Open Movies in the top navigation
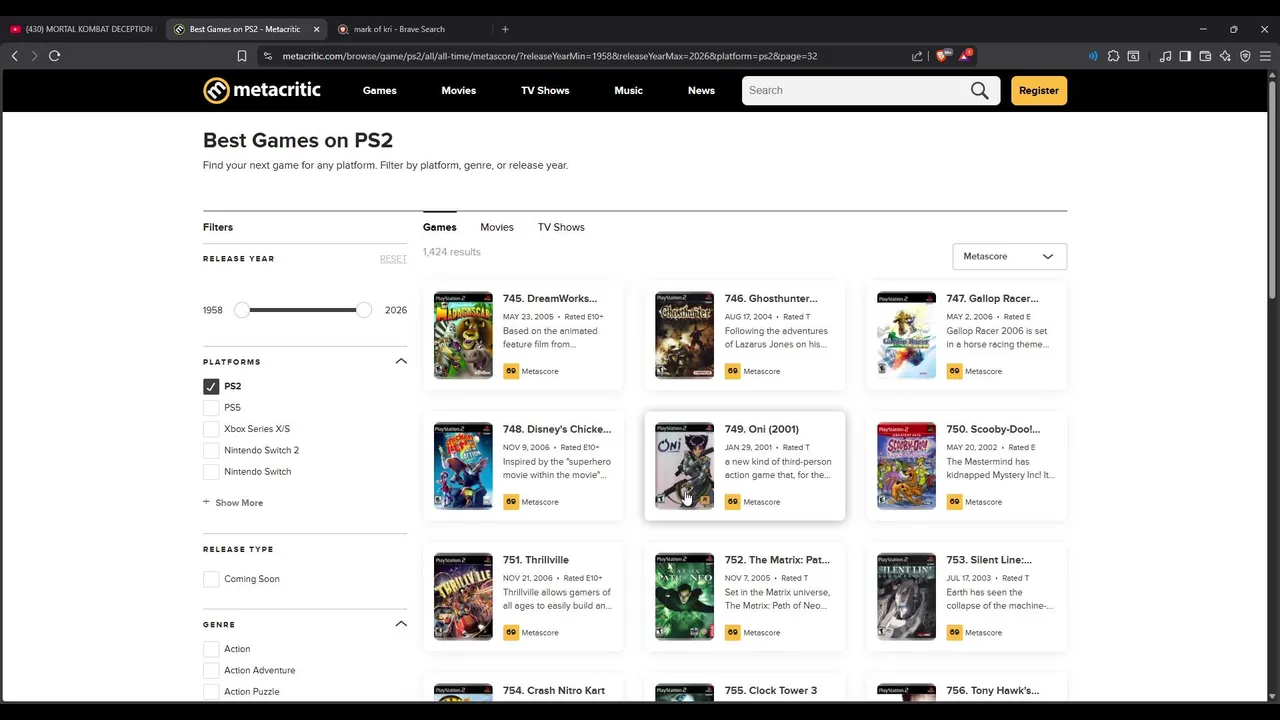This screenshot has width=1280, height=720. [459, 90]
